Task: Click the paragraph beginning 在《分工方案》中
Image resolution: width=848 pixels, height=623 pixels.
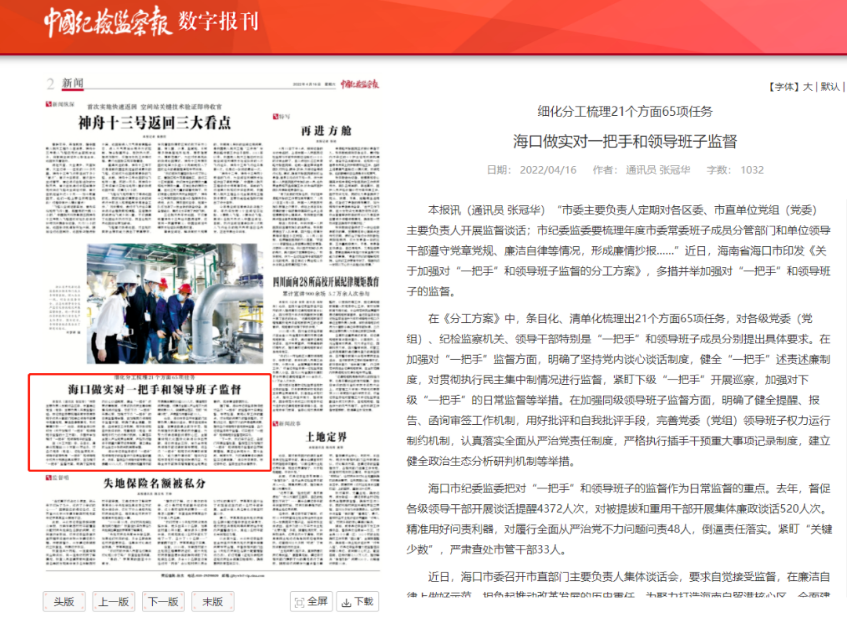Action: pos(619,389)
